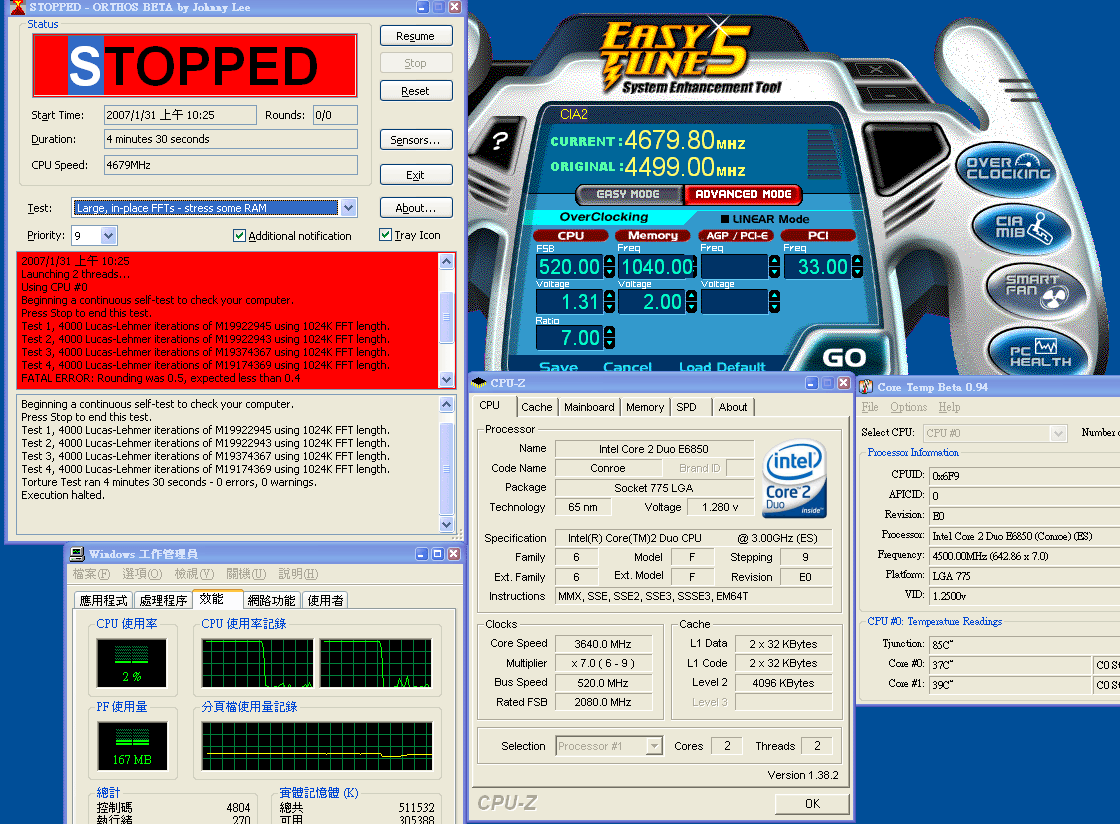
Task: Adjust the AGP / PCI-E Freq stepper
Action: click(774, 267)
